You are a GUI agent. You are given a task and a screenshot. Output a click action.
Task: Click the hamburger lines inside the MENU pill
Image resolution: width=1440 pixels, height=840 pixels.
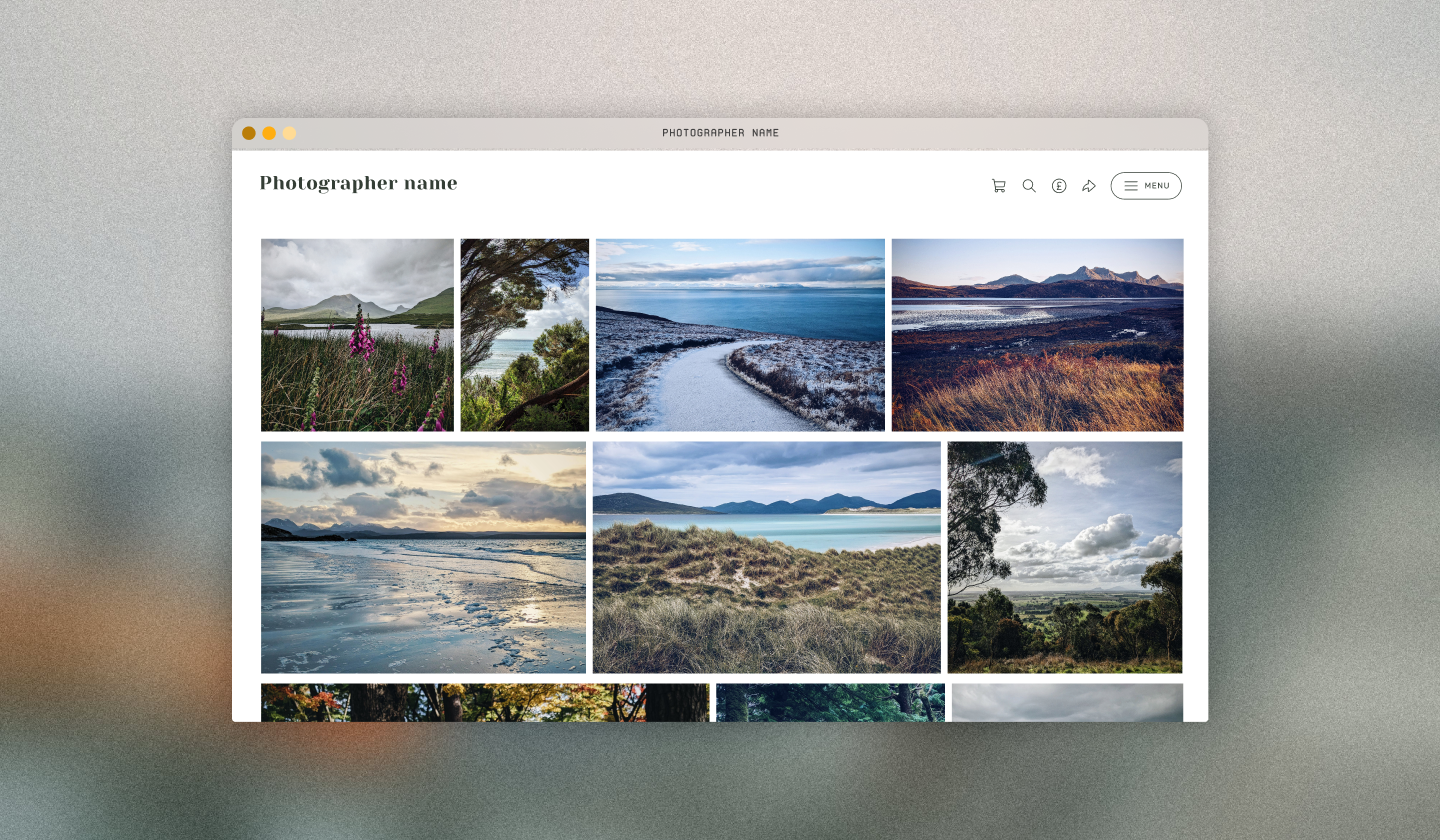pyautogui.click(x=1132, y=185)
